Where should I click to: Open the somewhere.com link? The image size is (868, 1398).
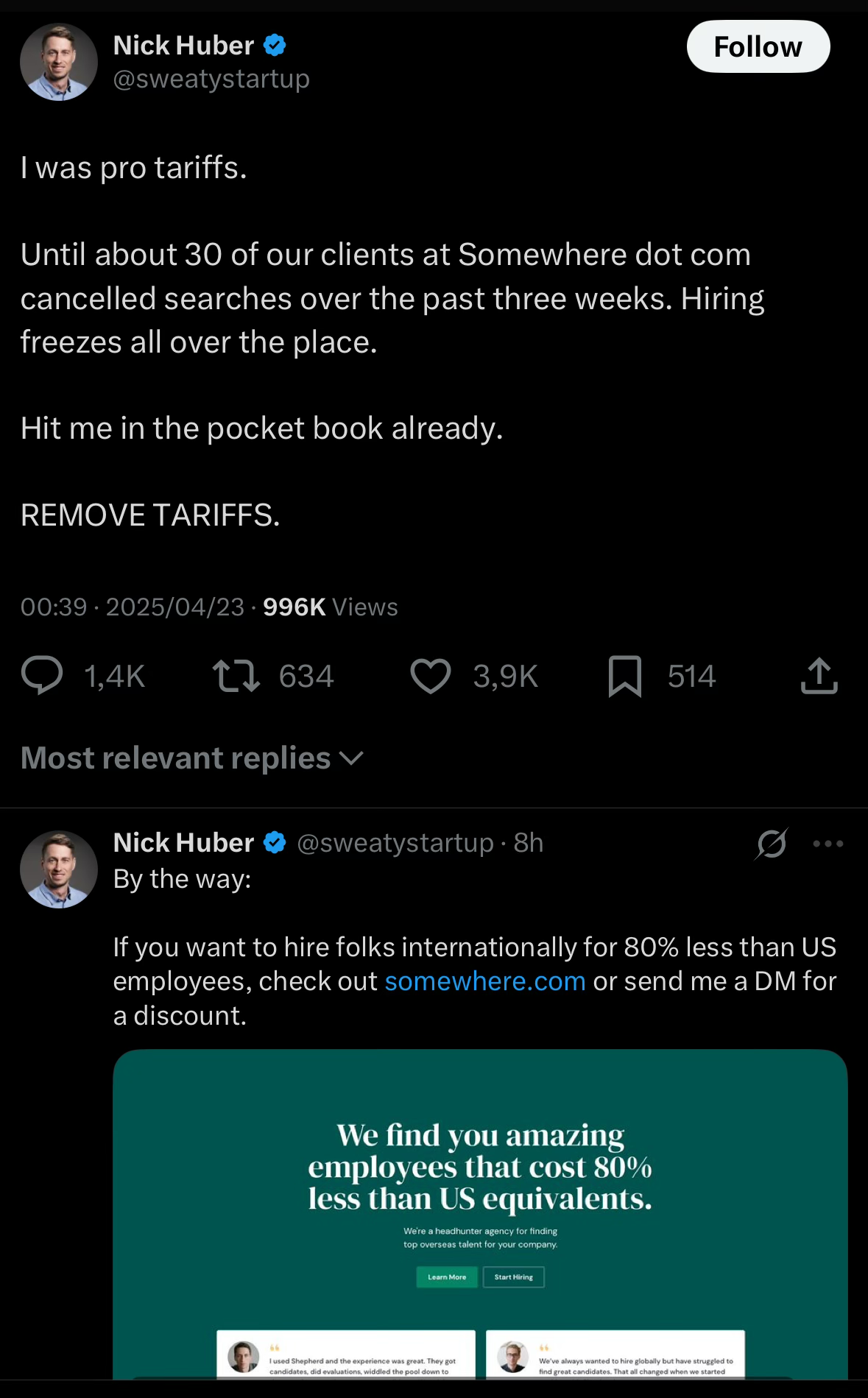click(x=484, y=981)
